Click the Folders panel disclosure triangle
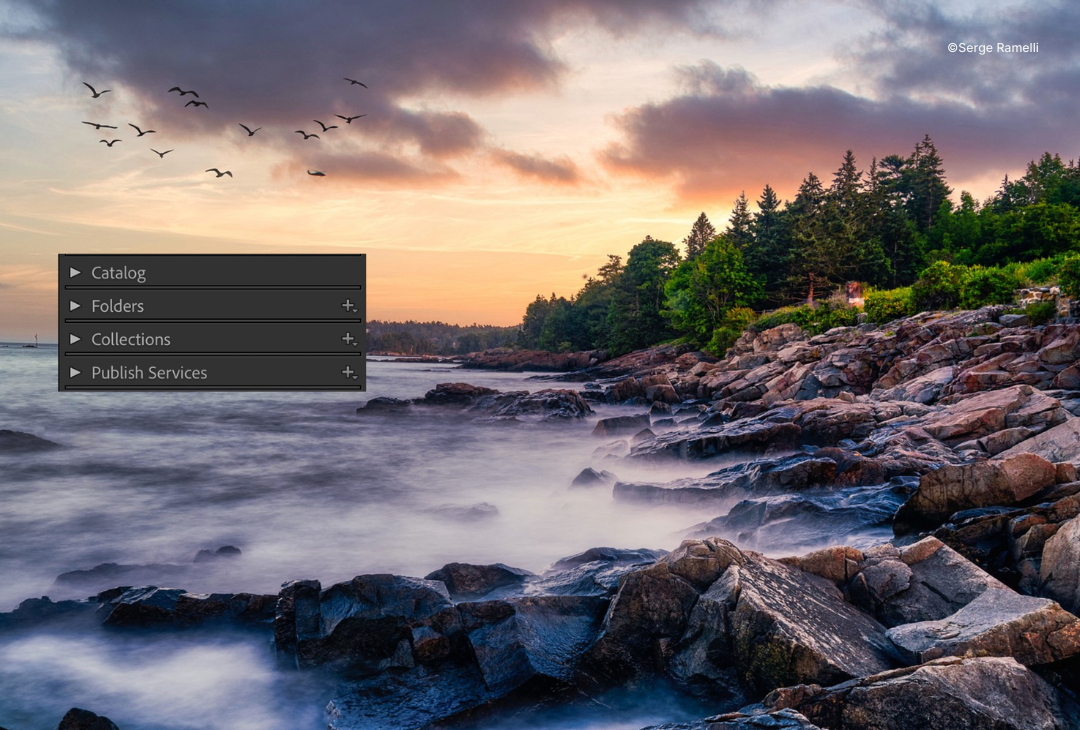This screenshot has height=730, width=1080. (77, 306)
